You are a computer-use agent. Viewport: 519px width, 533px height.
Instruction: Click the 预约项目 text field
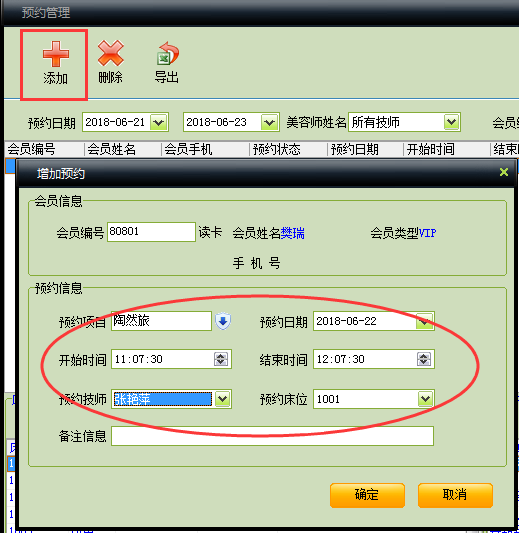161,321
